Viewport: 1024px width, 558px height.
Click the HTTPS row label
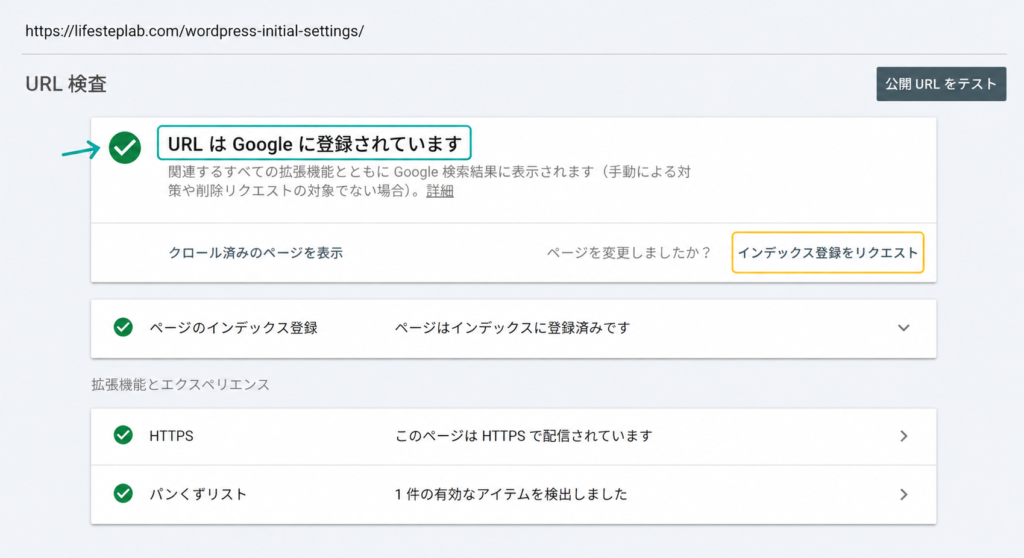(x=171, y=436)
